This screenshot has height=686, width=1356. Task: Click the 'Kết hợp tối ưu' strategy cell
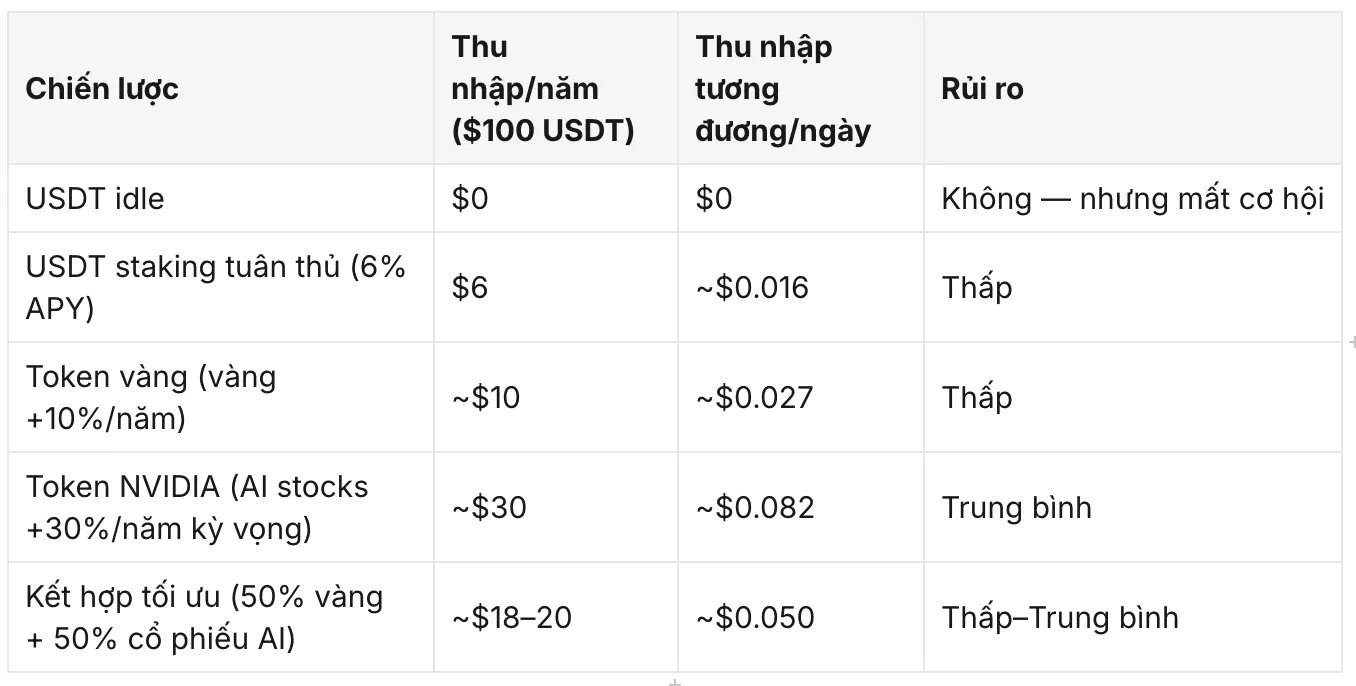221,616
